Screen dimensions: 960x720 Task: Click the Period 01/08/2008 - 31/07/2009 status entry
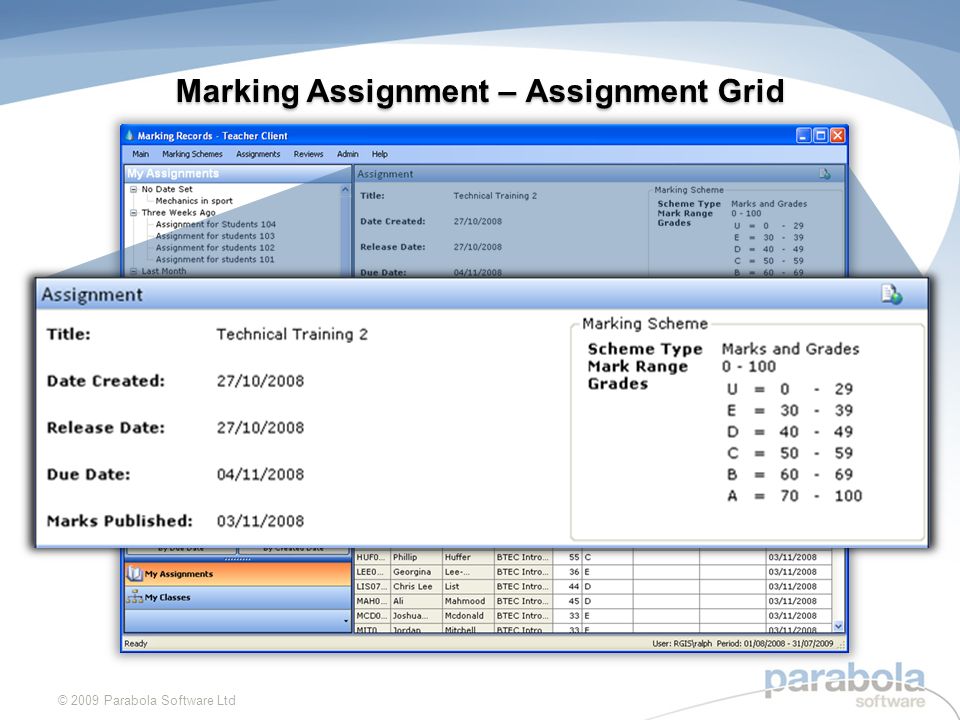tap(775, 644)
